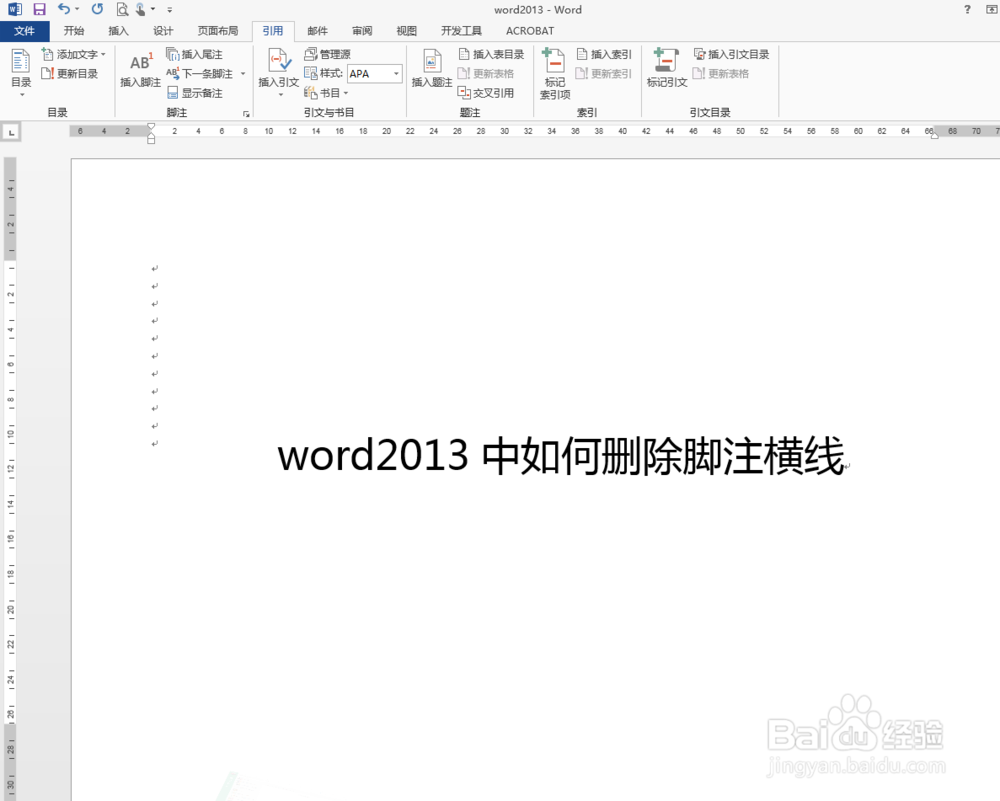1000x801 pixels.
Task: Click Cross-reference (交叉引用)
Action: coord(486,93)
